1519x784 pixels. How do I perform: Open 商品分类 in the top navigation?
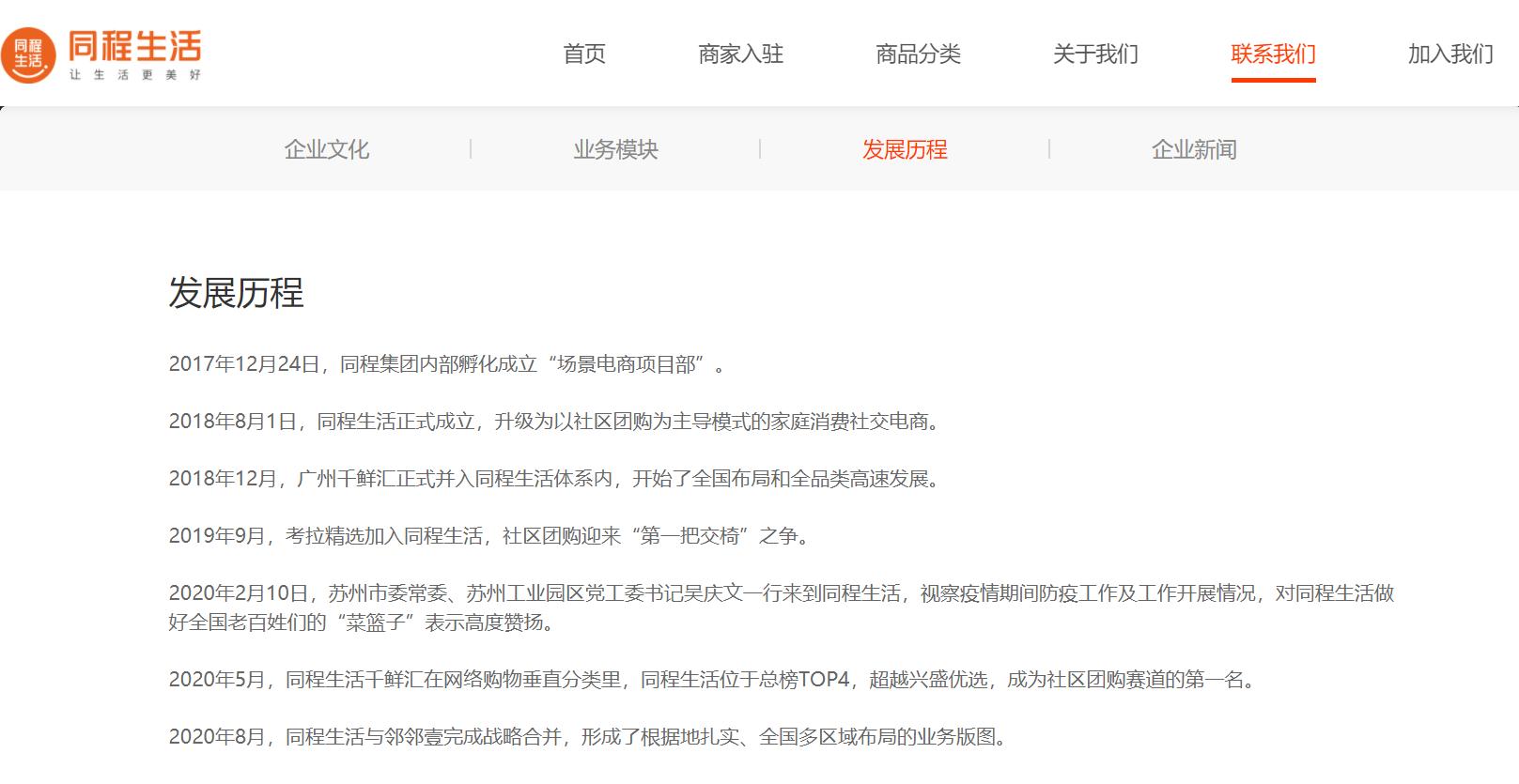(919, 54)
